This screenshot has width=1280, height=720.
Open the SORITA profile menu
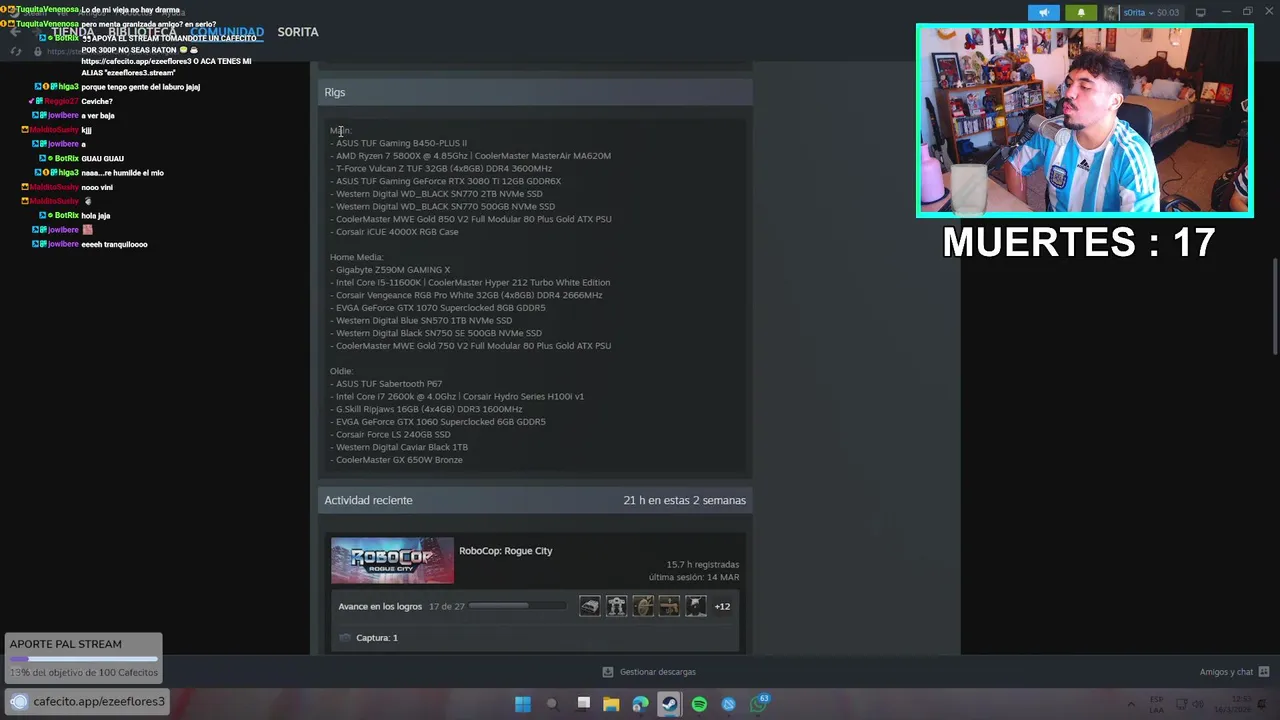tap(298, 32)
